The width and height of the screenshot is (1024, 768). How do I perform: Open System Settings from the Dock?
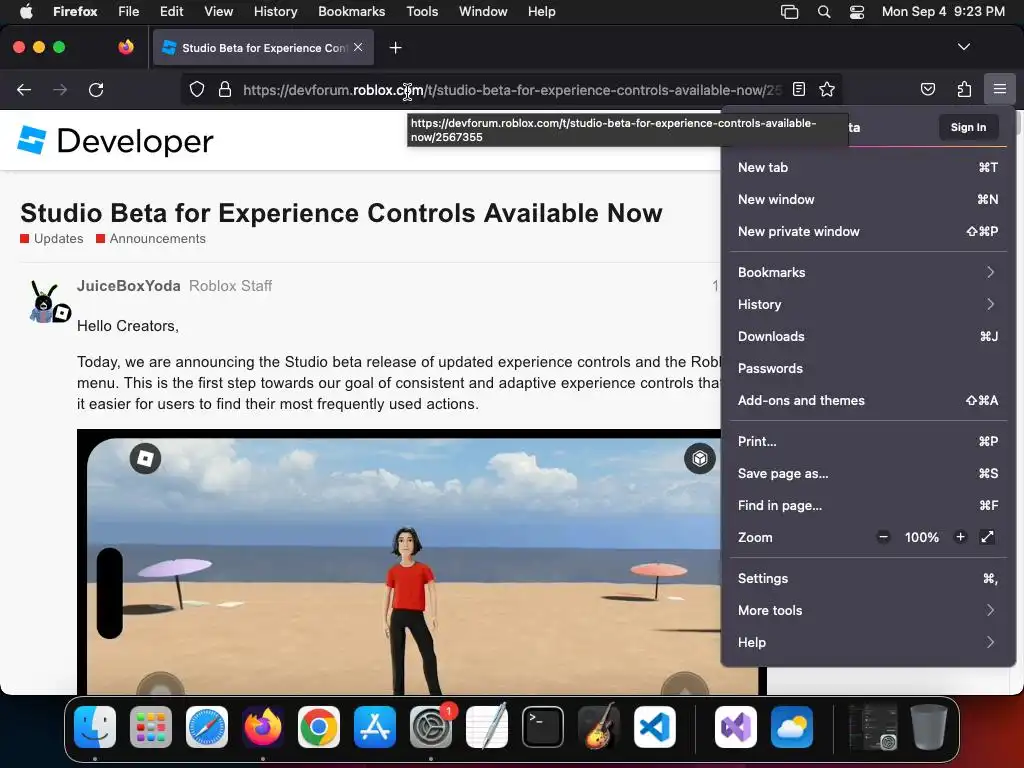(431, 727)
